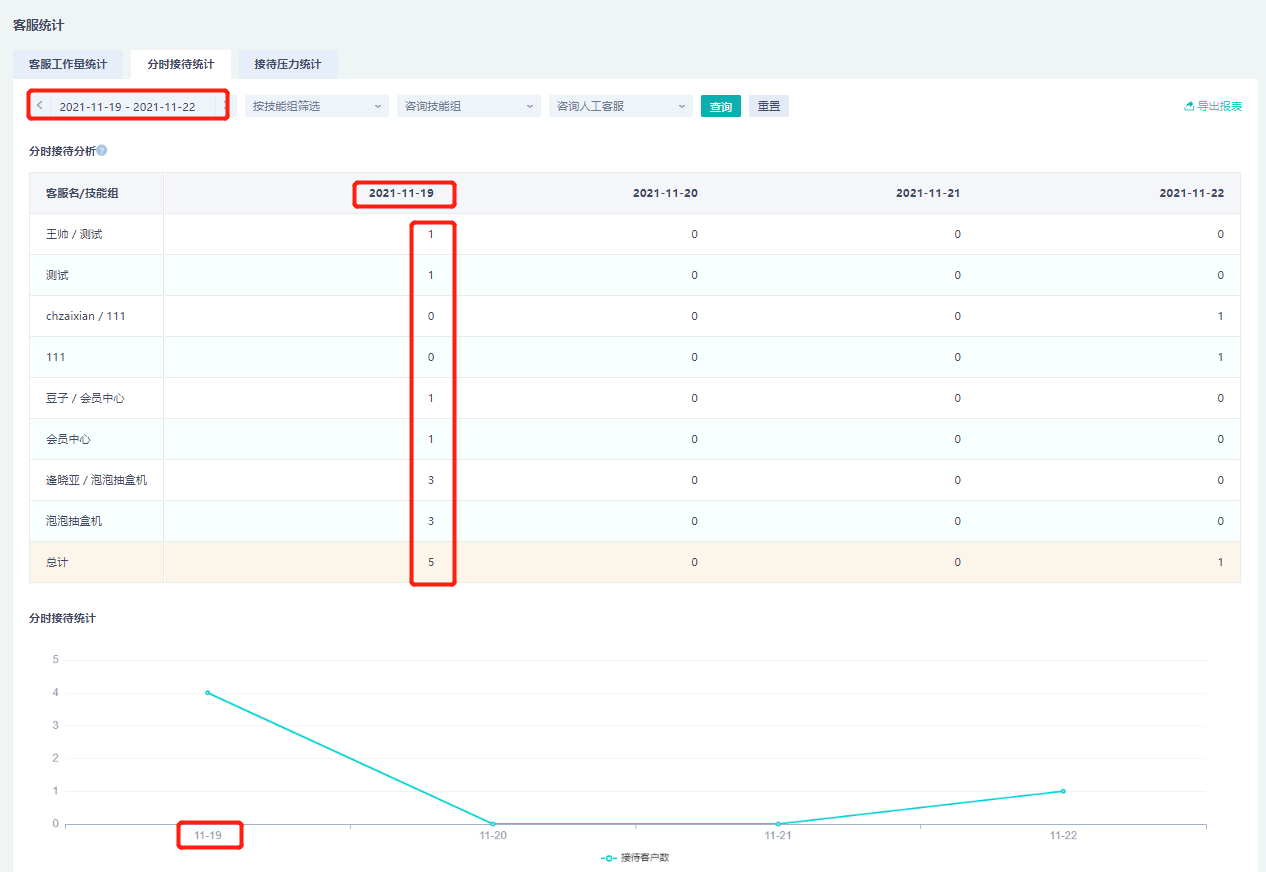The image size is (1266, 872).
Task: Select the 总计 totals row label
Action: (x=57, y=562)
